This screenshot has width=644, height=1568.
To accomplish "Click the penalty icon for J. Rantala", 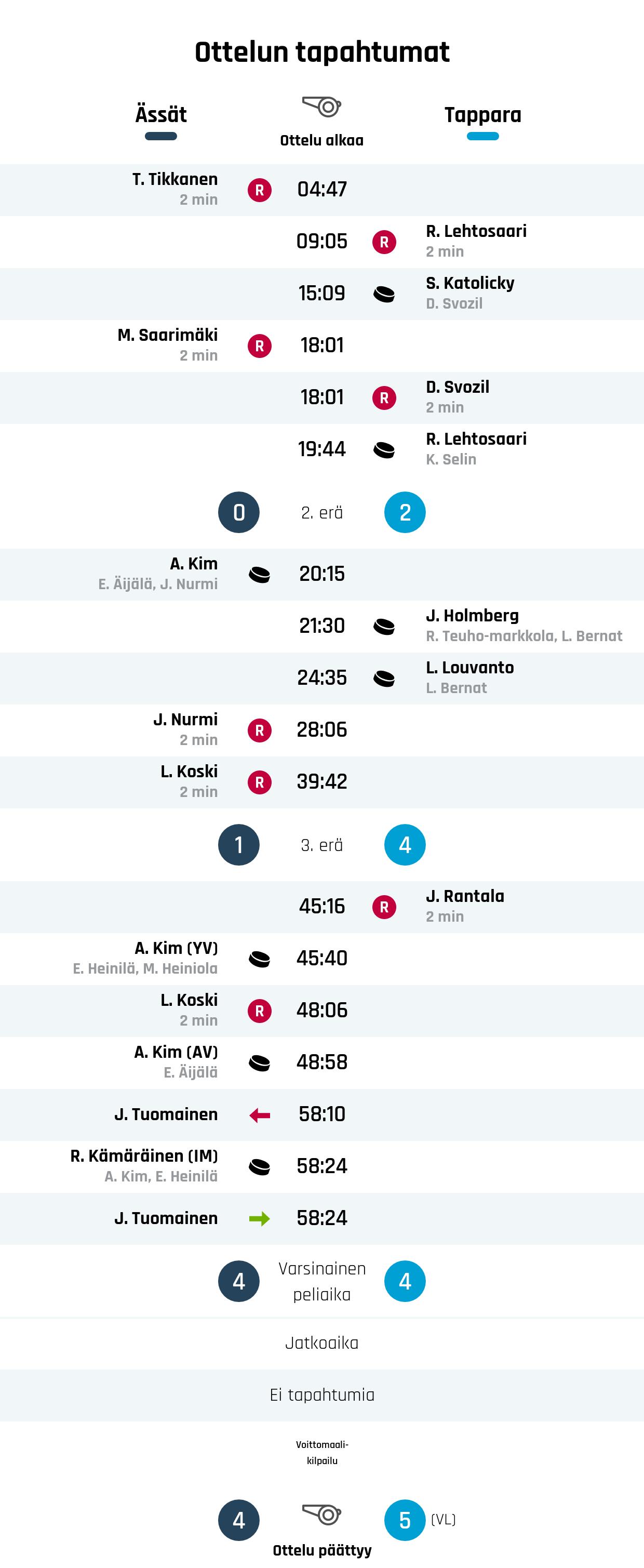I will [384, 907].
